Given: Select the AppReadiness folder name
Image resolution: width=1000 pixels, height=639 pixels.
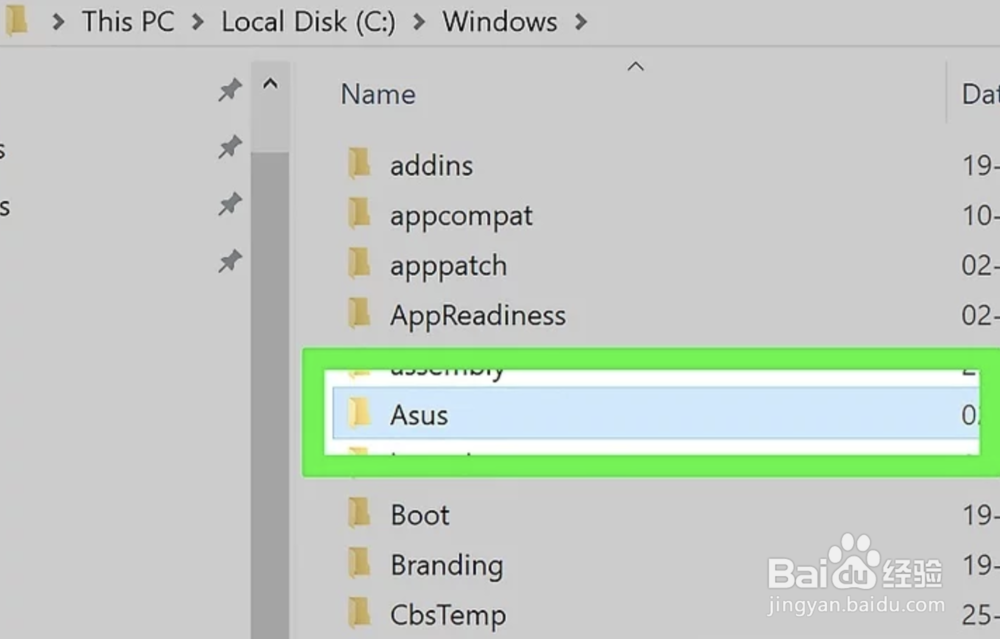Looking at the screenshot, I should point(477,315).
